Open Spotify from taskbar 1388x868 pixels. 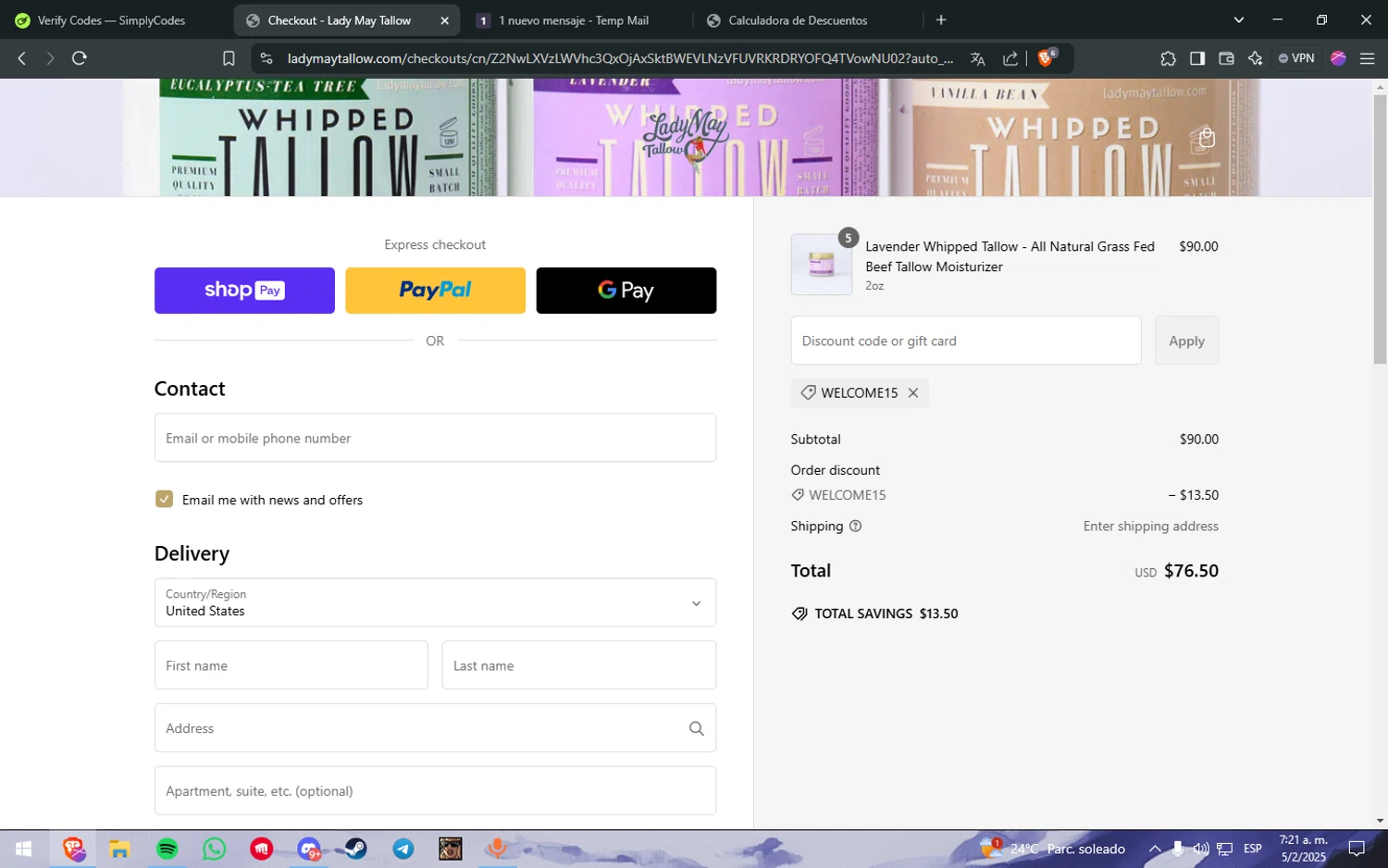pos(167,849)
